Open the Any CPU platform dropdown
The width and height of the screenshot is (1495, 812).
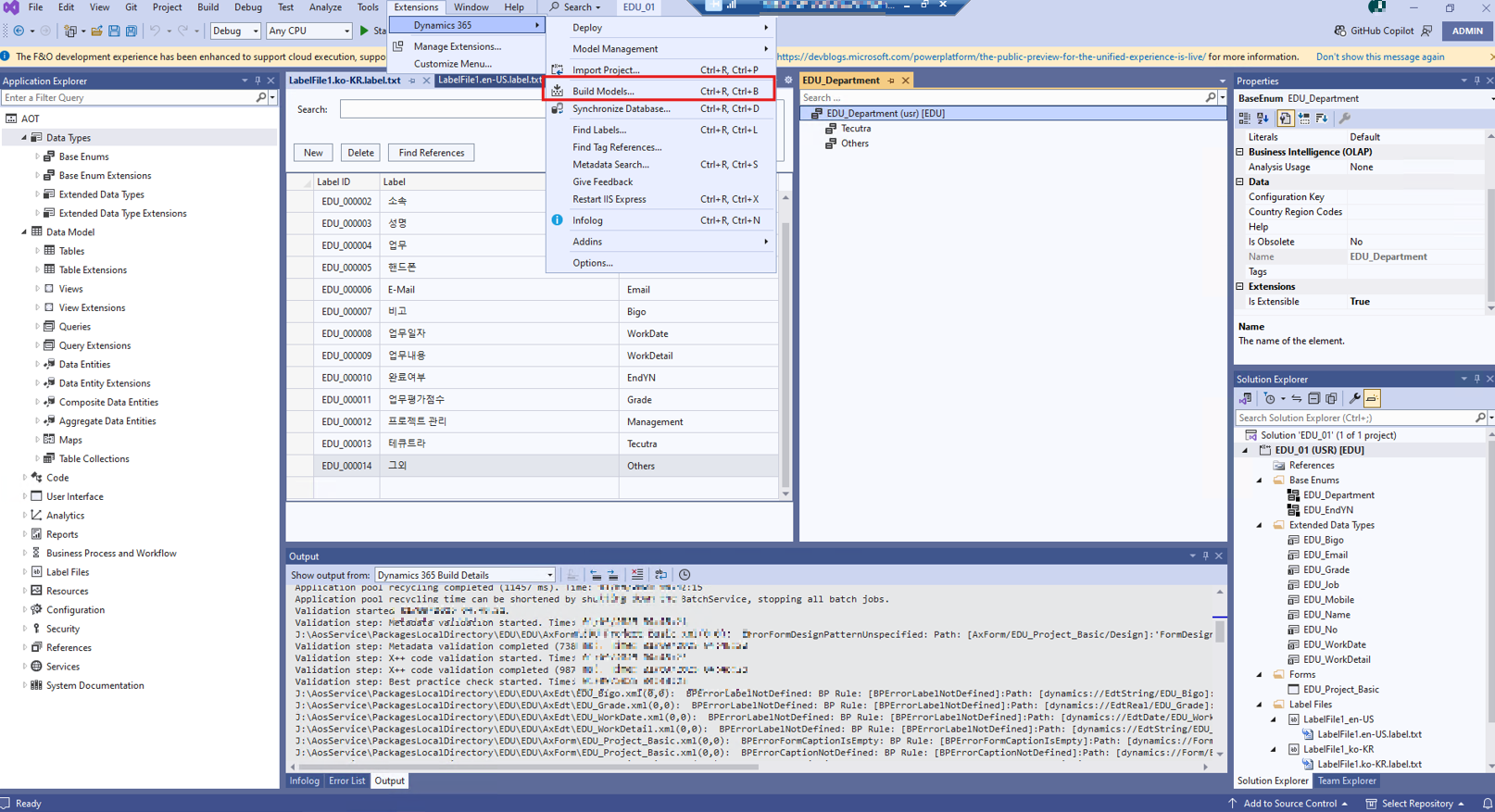click(308, 31)
